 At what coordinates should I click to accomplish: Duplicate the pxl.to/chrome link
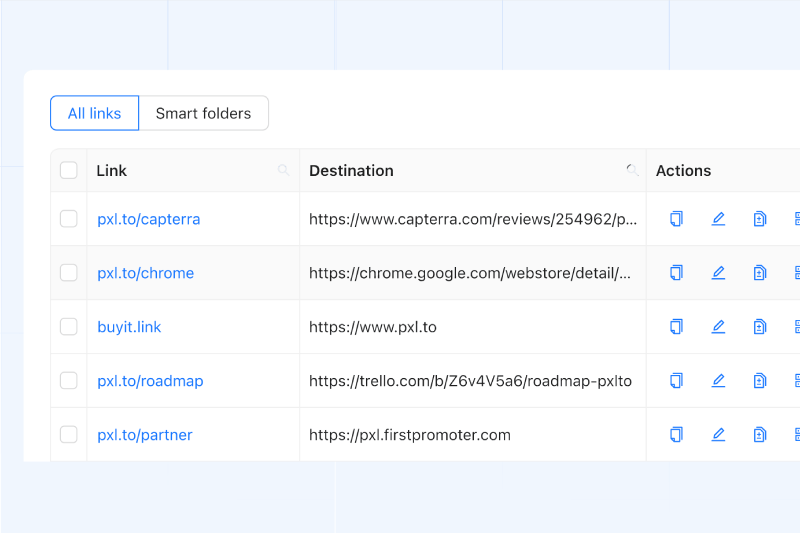(760, 273)
